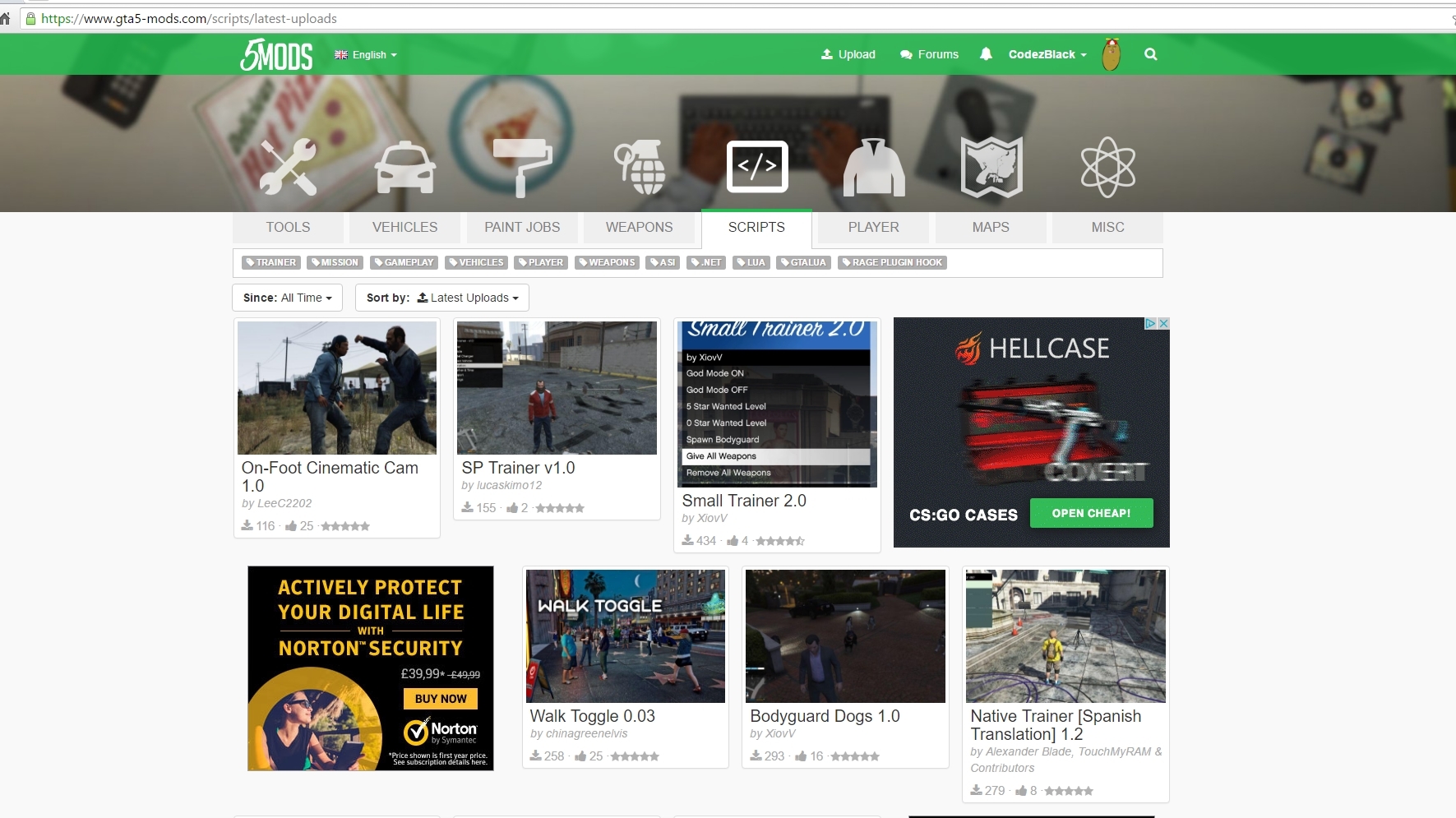Image resolution: width=1456 pixels, height=818 pixels.
Task: Open Bodyguard Dogs thumbnail image
Action: click(845, 636)
